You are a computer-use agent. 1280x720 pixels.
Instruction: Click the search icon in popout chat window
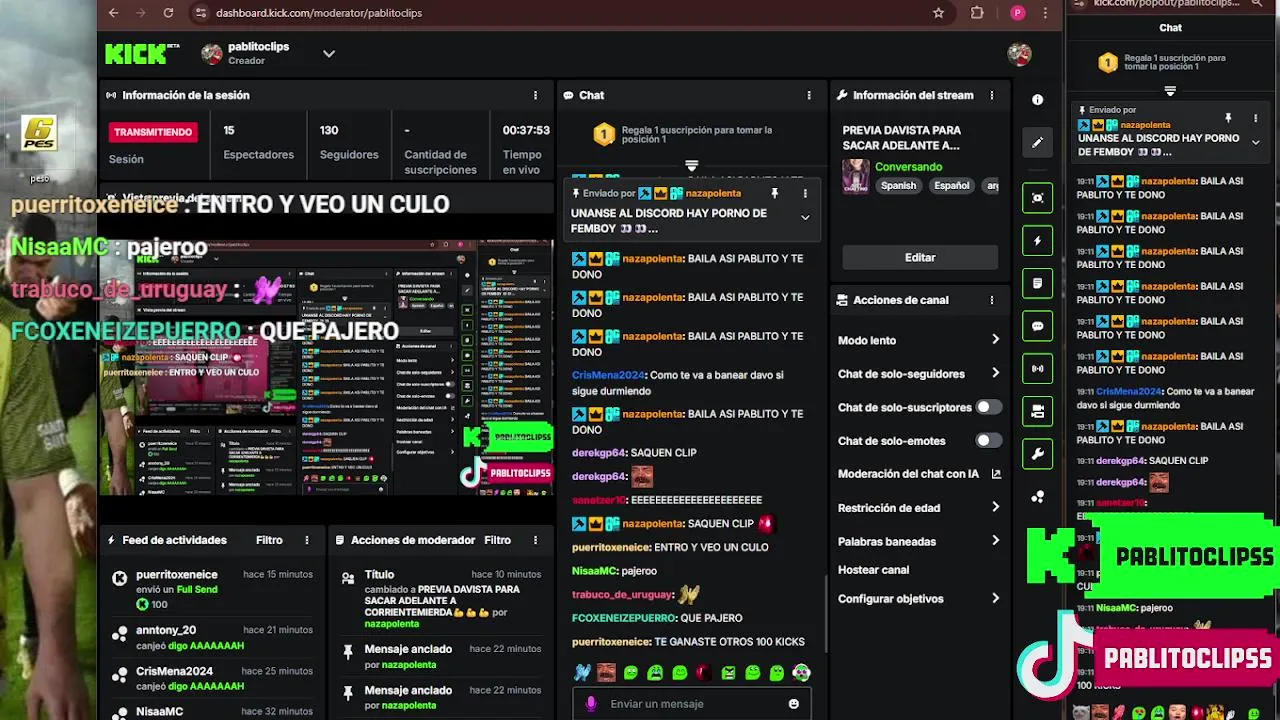(1257, 4)
